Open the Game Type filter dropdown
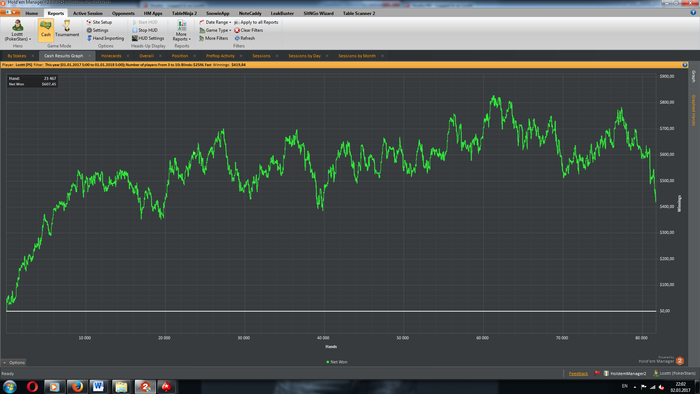700x394 pixels. tap(215, 30)
